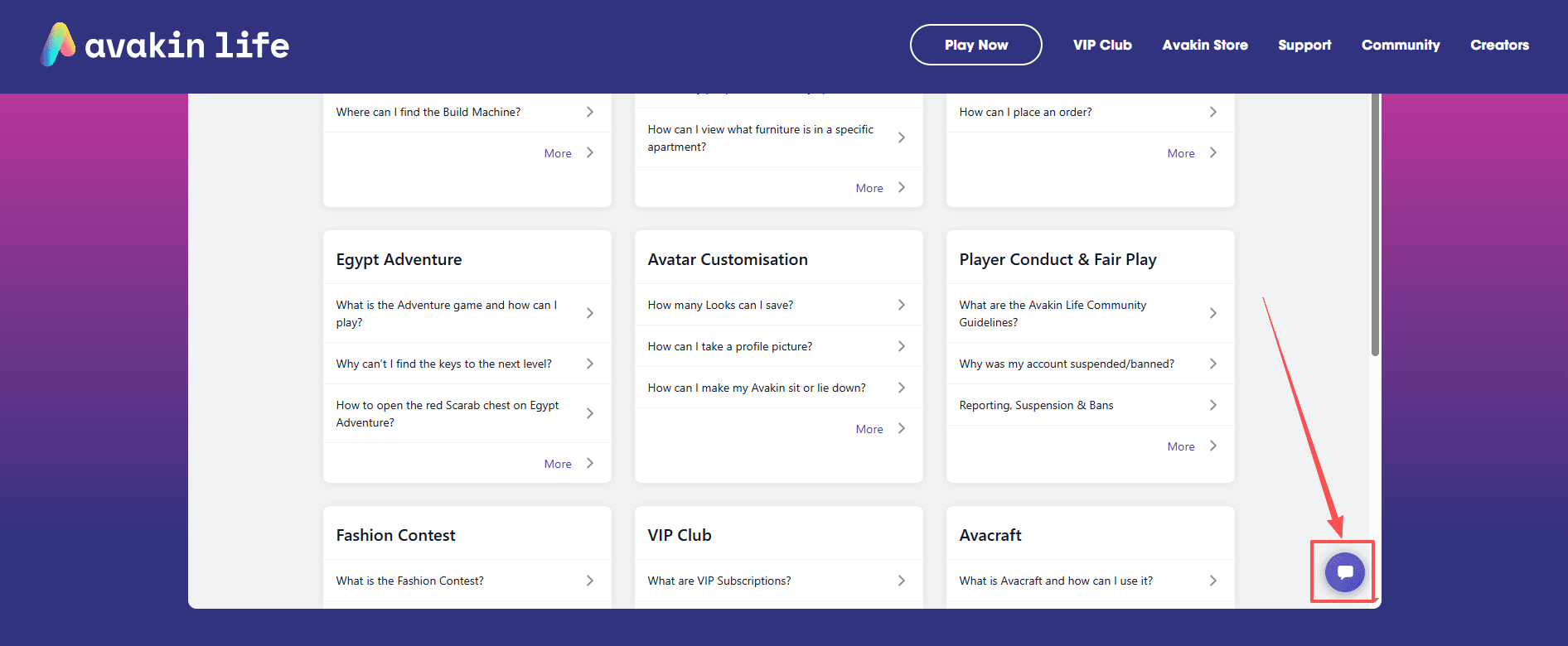
Task: Go to Avakin Store in the navigation
Action: tap(1205, 45)
